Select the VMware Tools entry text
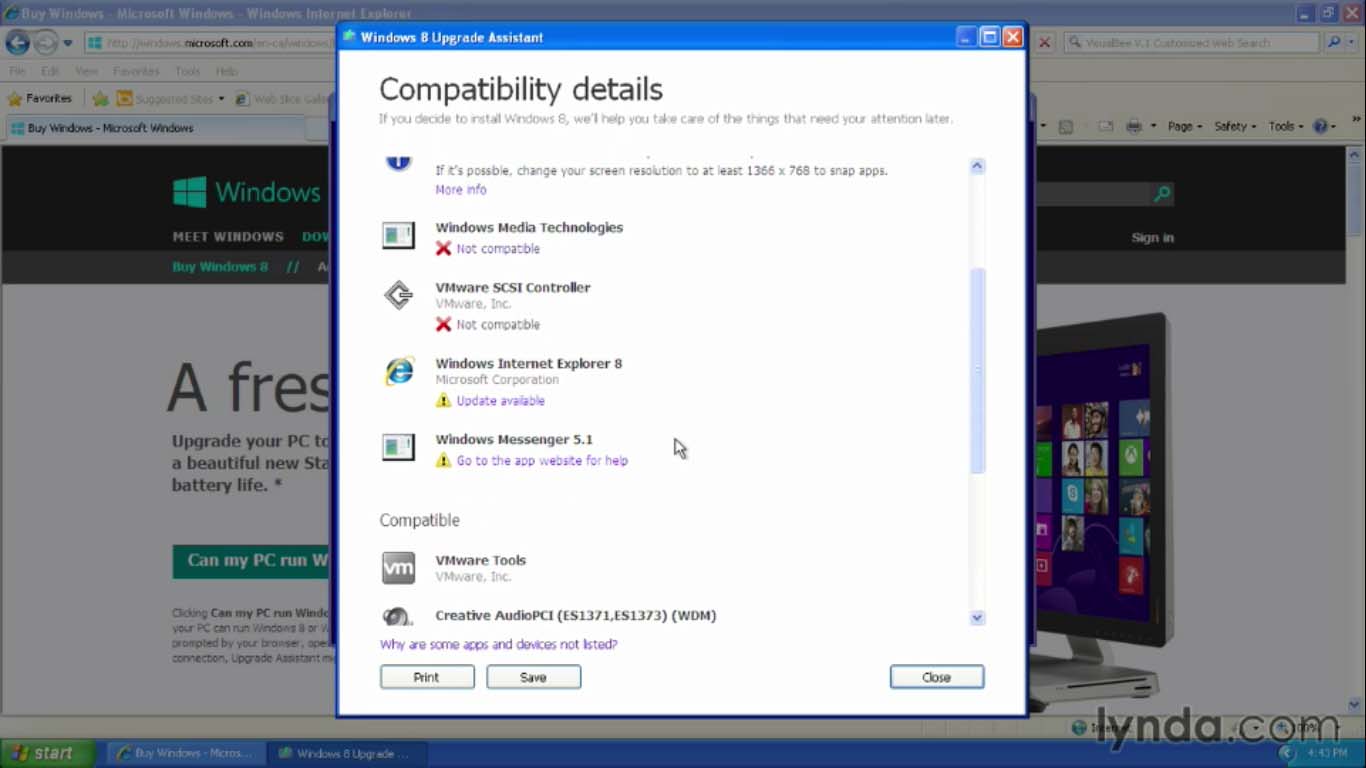Image resolution: width=1366 pixels, height=768 pixels. [480, 561]
